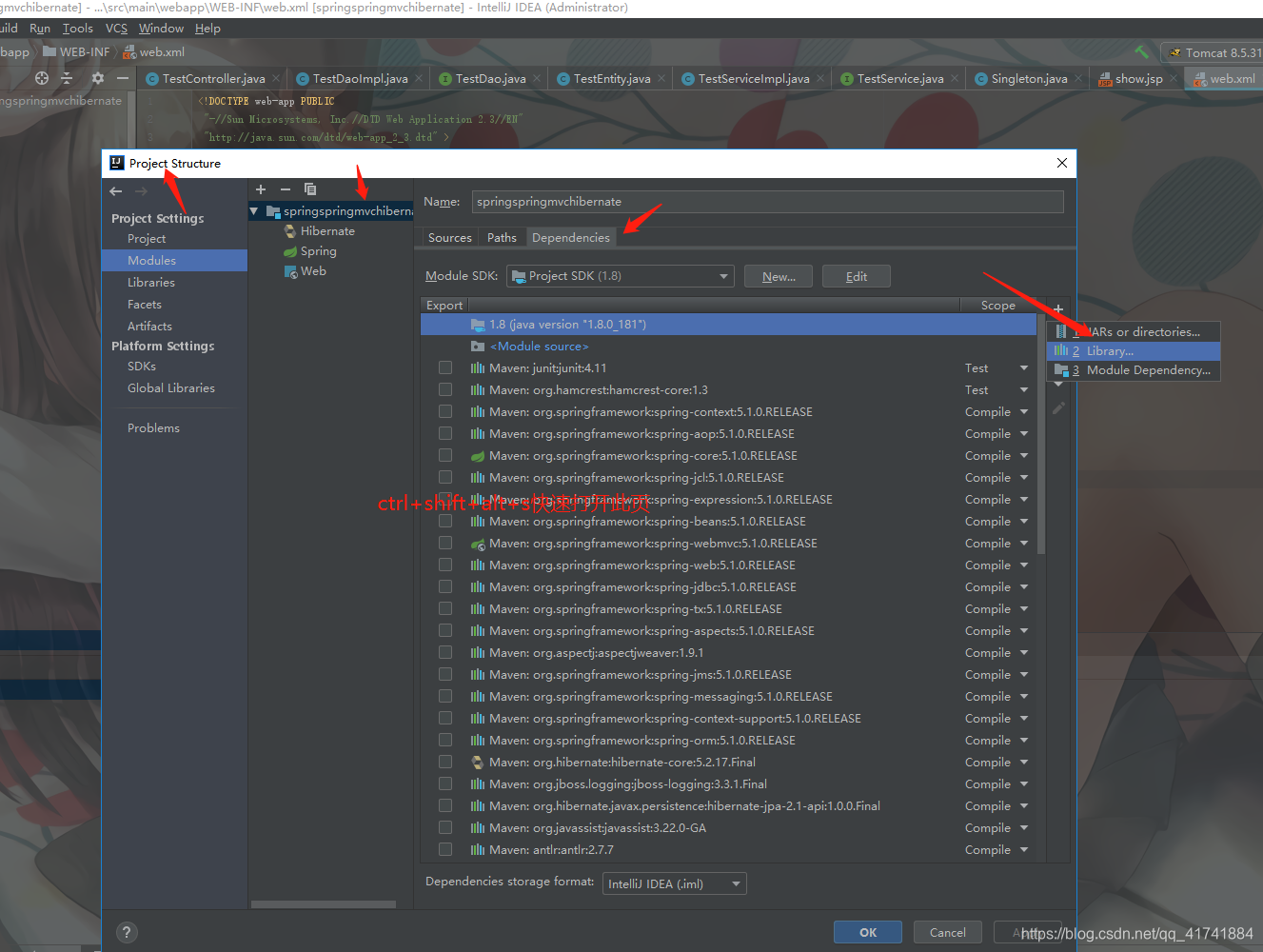Image resolution: width=1263 pixels, height=952 pixels.
Task: Toggle export checkbox for spring-context:5.1.0.RELEASE
Action: point(445,411)
